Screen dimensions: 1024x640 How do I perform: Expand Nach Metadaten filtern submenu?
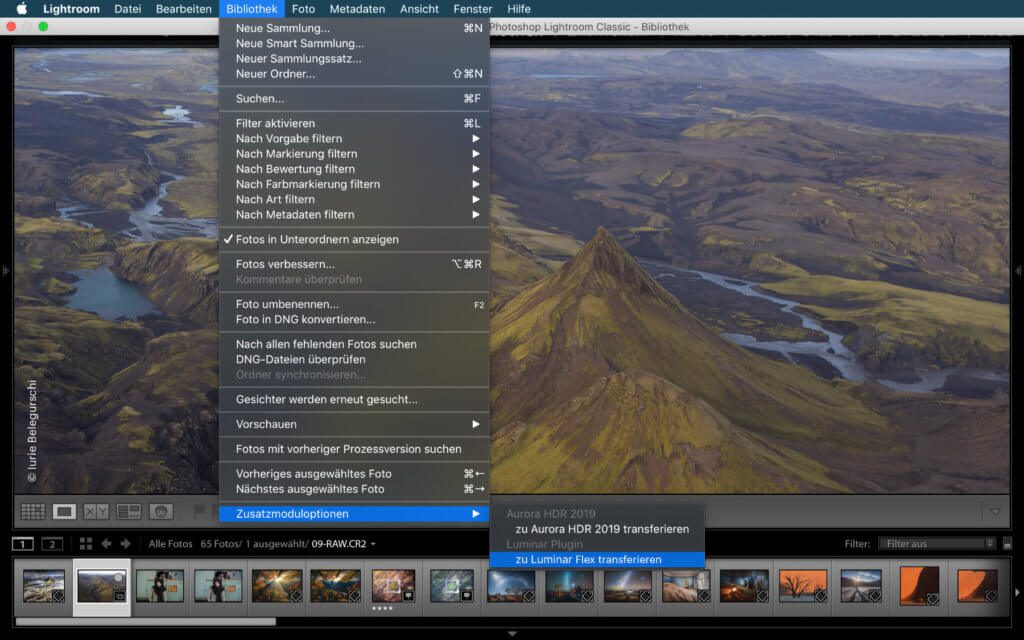point(355,214)
